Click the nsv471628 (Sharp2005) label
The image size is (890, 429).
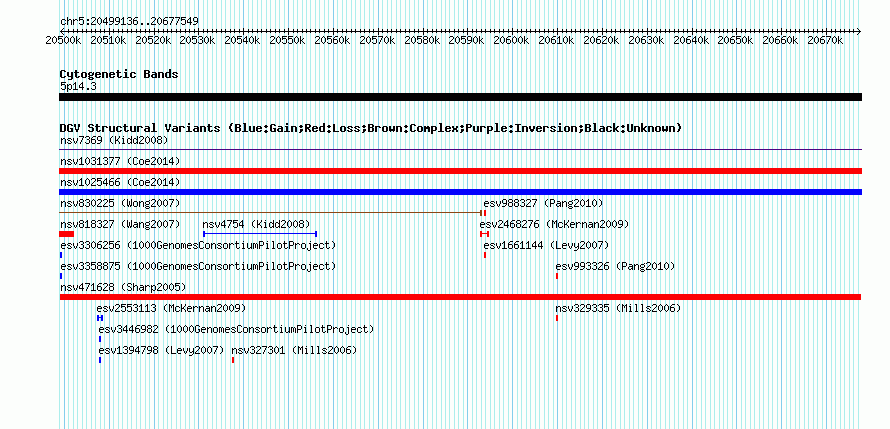coord(123,287)
